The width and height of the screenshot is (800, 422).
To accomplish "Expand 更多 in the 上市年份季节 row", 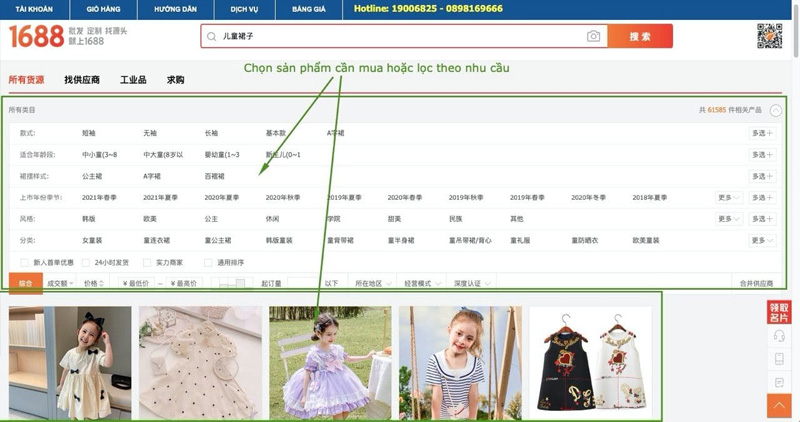I will (x=729, y=197).
